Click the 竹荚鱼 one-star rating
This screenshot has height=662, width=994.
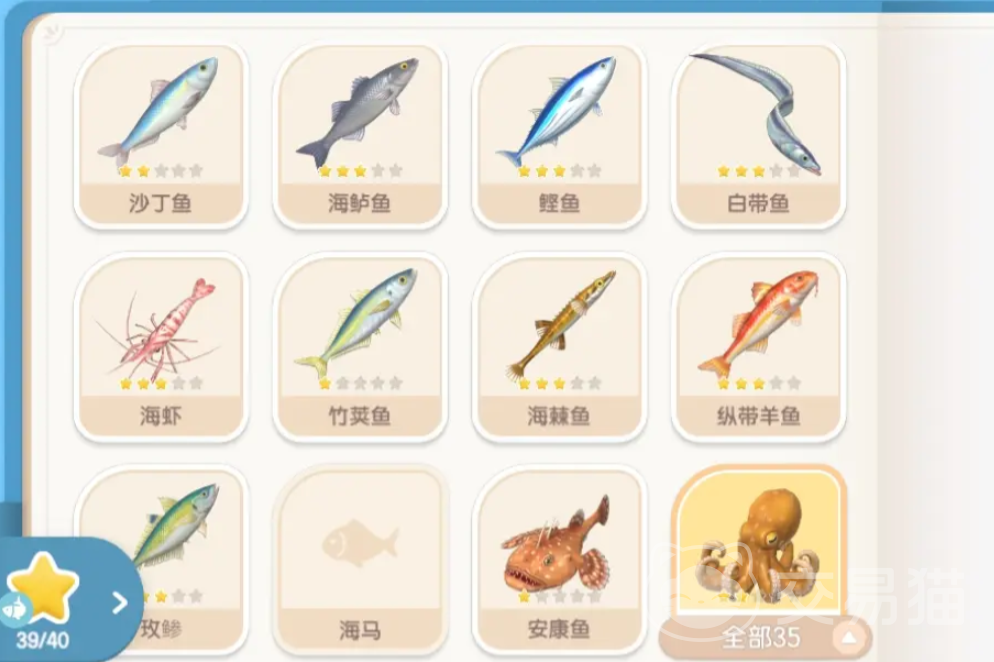click(x=359, y=383)
